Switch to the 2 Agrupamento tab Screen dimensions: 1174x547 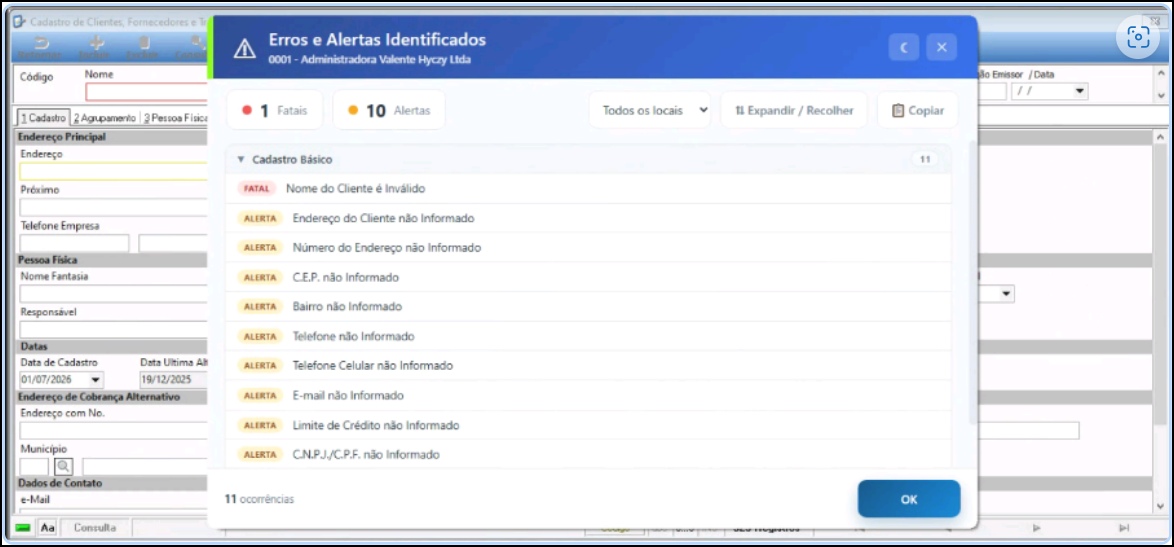[x=105, y=117]
